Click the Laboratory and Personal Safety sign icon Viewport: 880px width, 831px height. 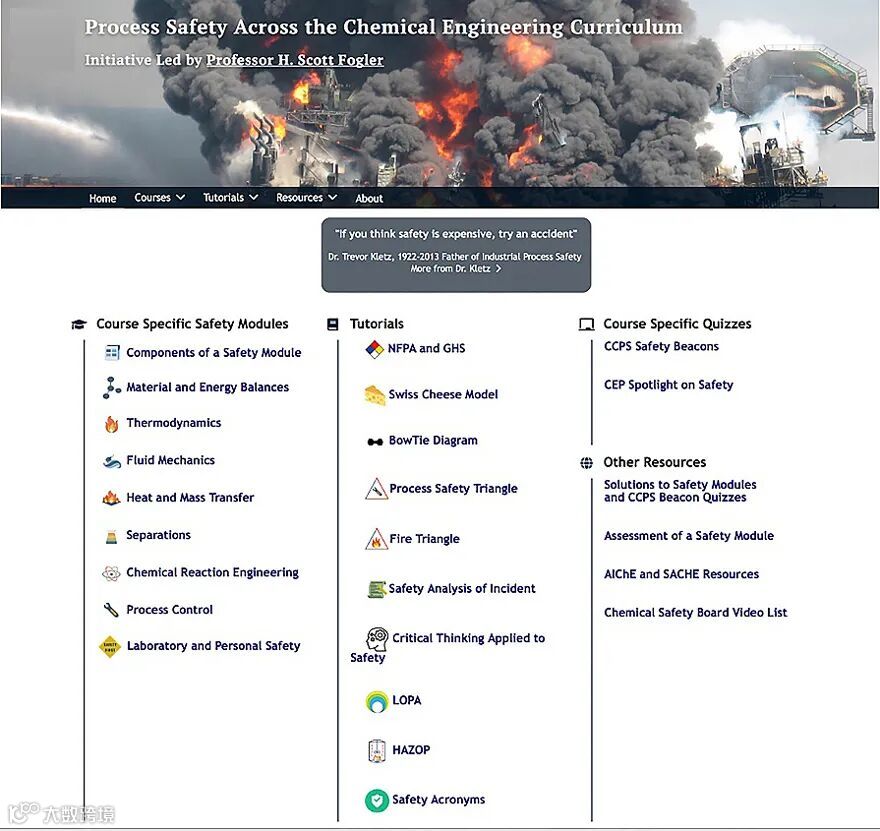(x=110, y=646)
